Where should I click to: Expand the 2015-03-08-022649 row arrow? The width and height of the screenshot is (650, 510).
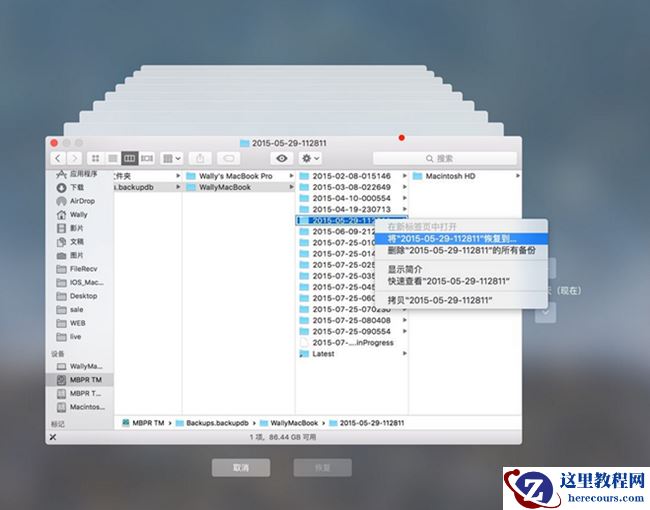point(405,187)
